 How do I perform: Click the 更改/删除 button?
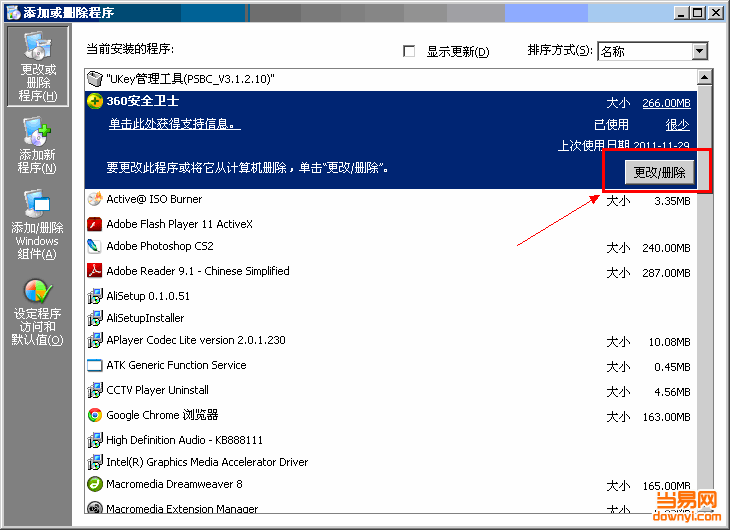pyautogui.click(x=659, y=172)
